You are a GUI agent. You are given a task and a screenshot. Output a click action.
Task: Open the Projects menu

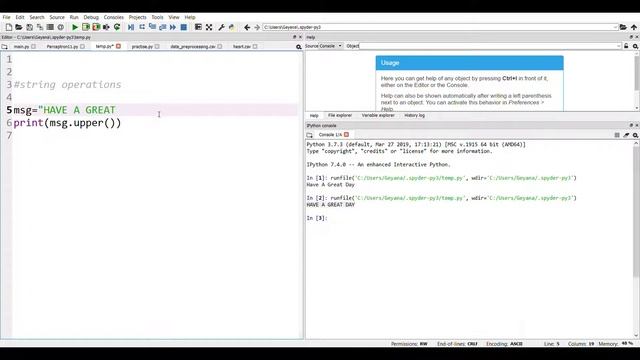coord(138,17)
